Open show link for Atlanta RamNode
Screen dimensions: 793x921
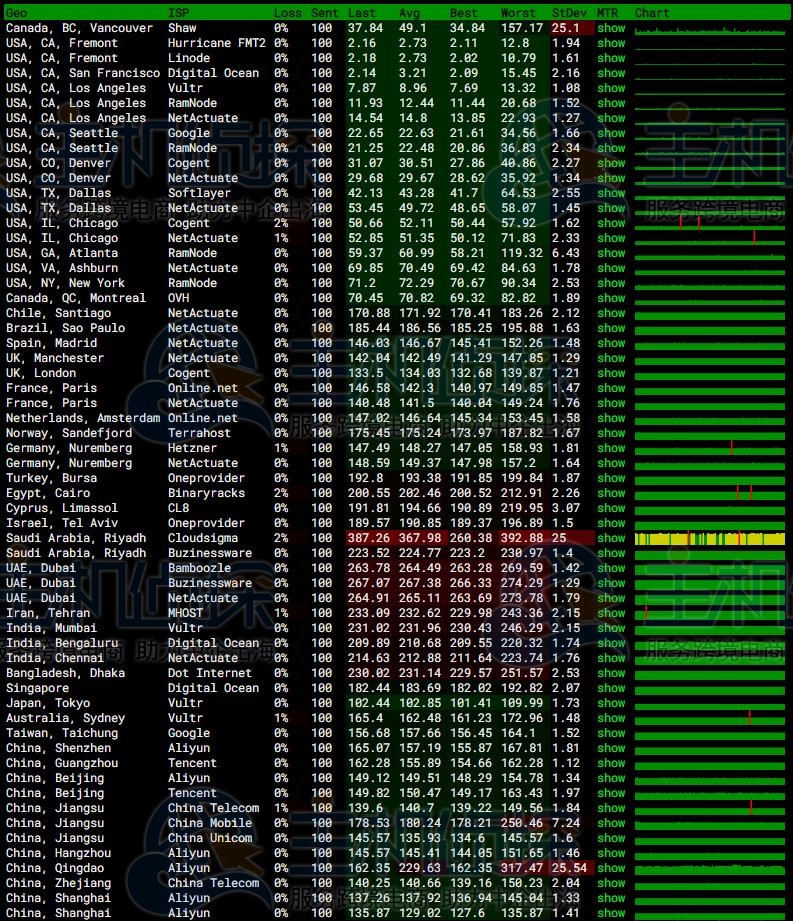(x=611, y=253)
